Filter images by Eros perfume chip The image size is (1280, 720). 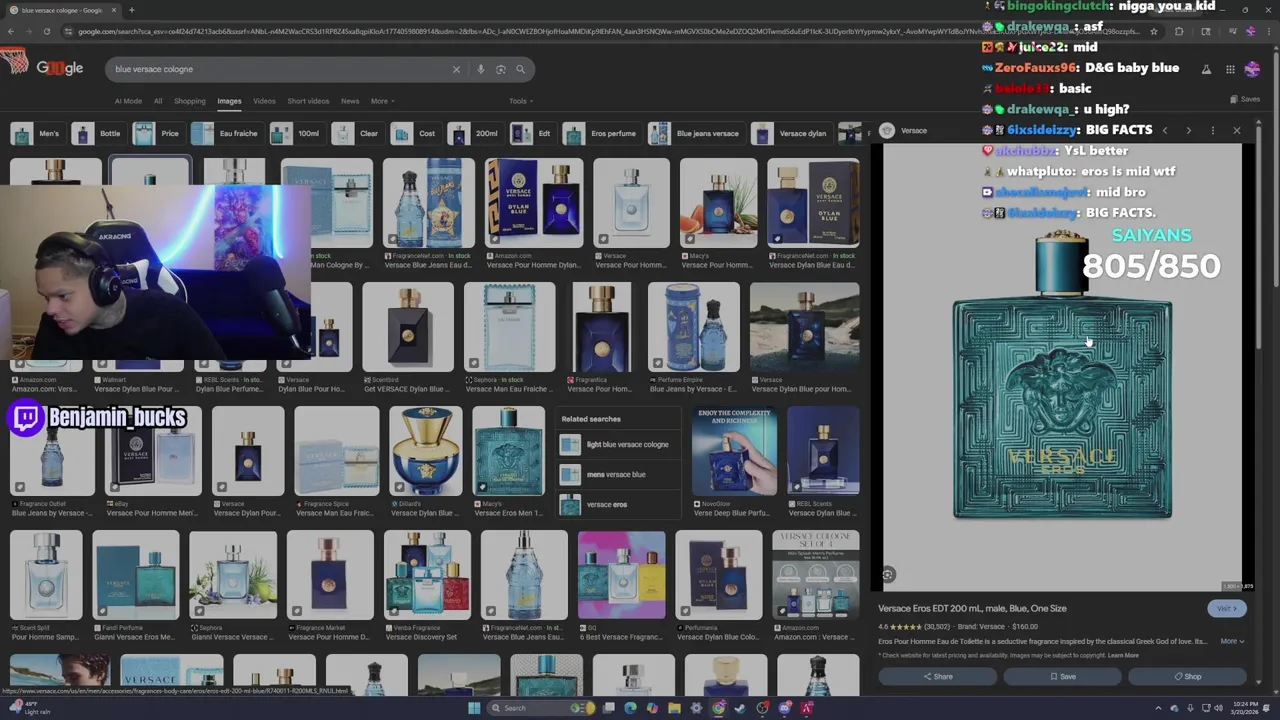click(601, 133)
